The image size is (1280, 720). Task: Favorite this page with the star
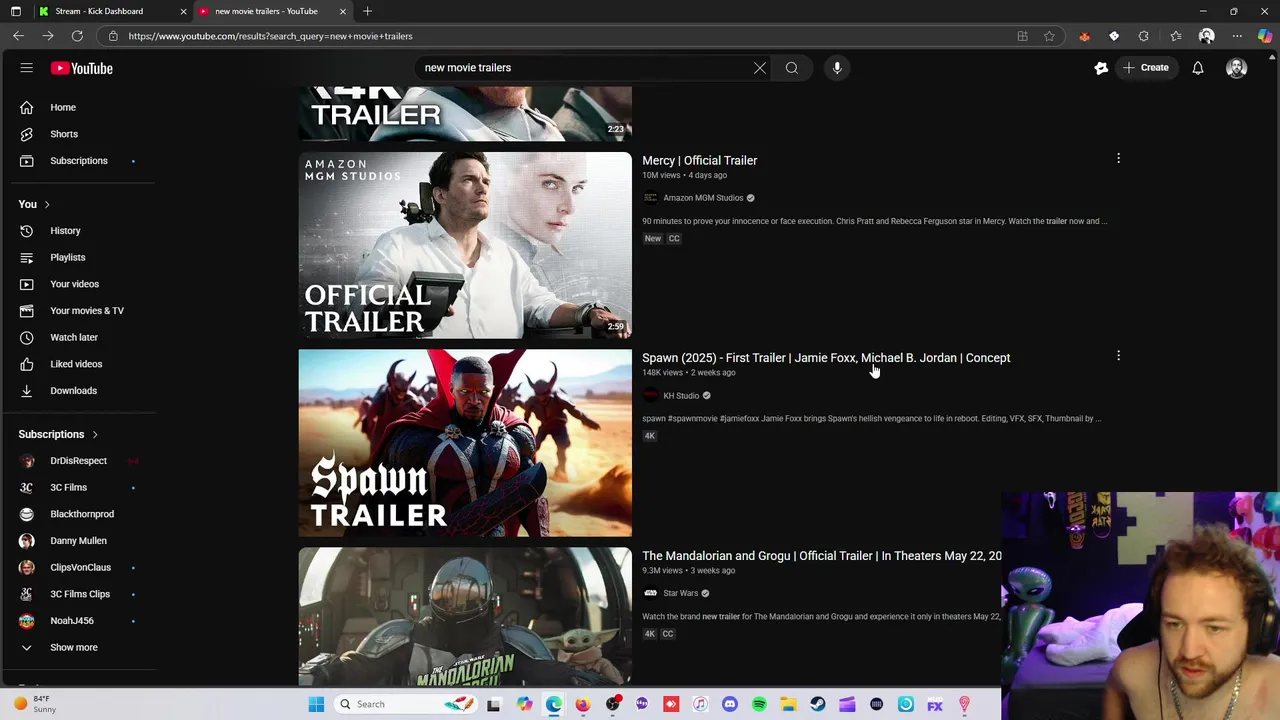1049,36
